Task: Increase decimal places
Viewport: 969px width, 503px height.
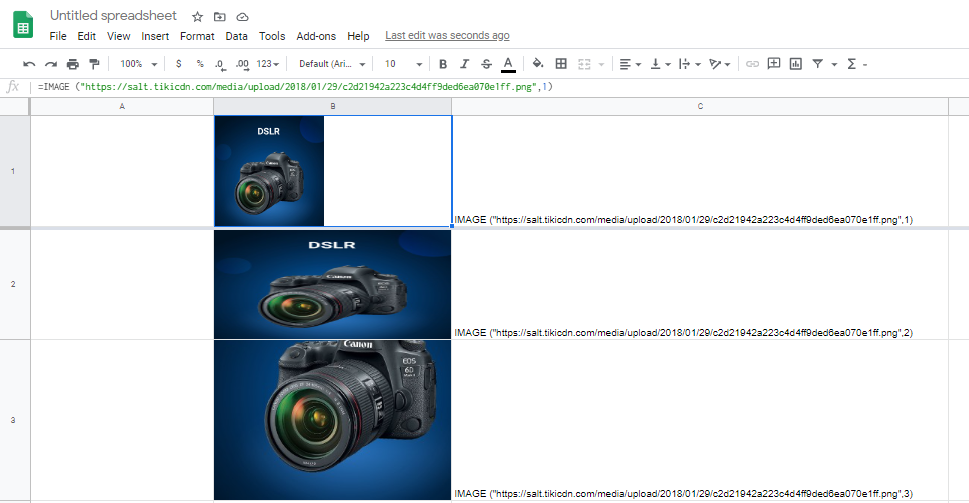Action: point(242,64)
